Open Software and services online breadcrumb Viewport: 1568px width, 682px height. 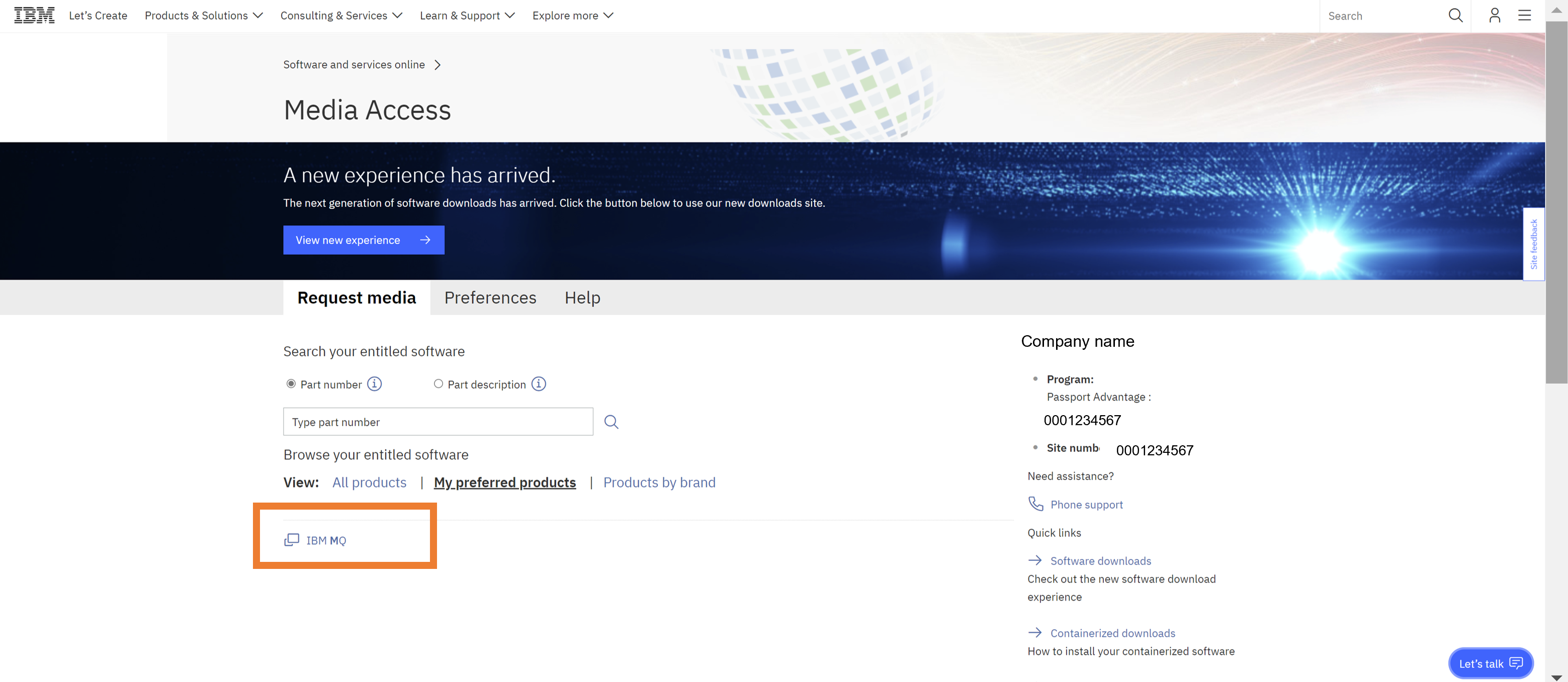click(354, 64)
